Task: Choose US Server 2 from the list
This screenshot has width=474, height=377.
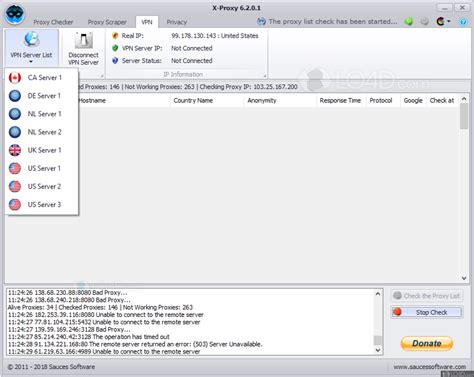Action: pos(42,186)
